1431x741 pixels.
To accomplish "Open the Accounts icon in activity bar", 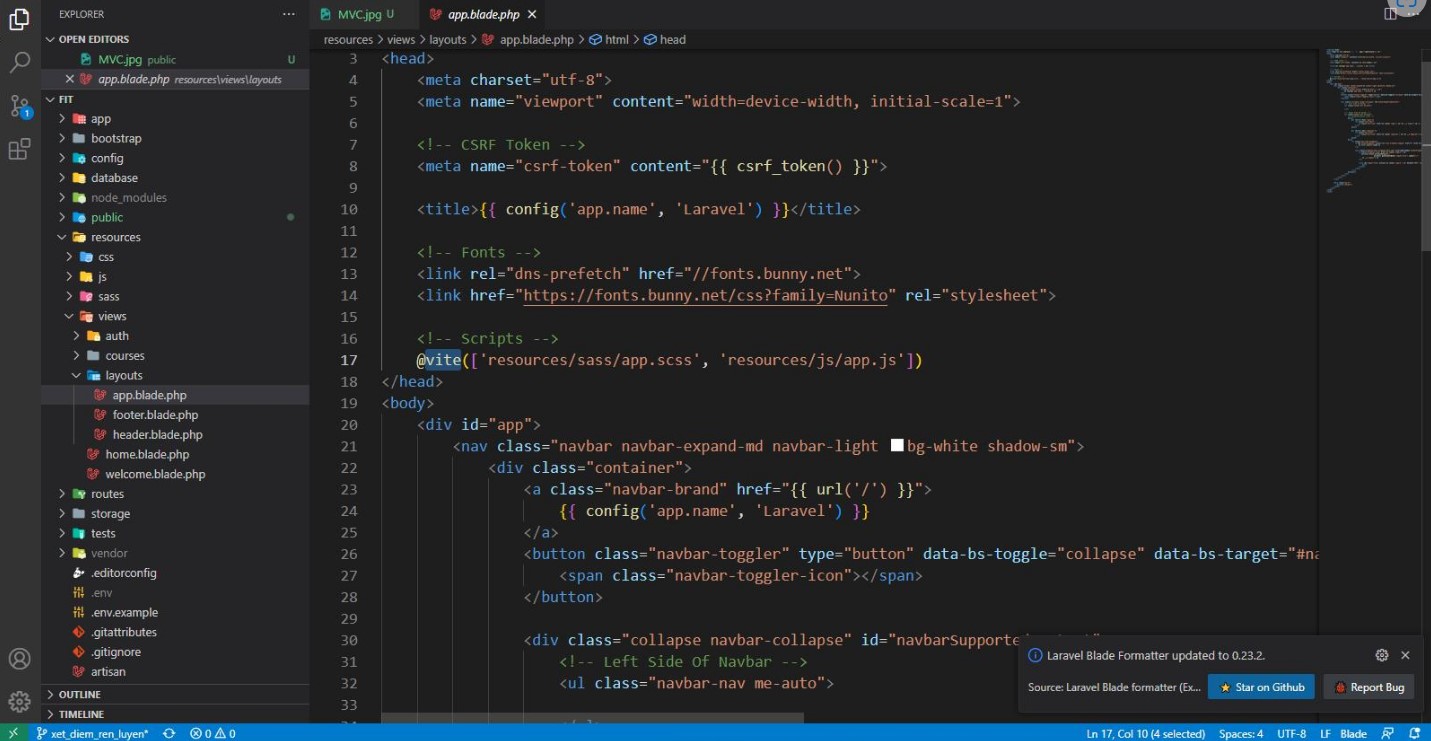I will (19, 659).
